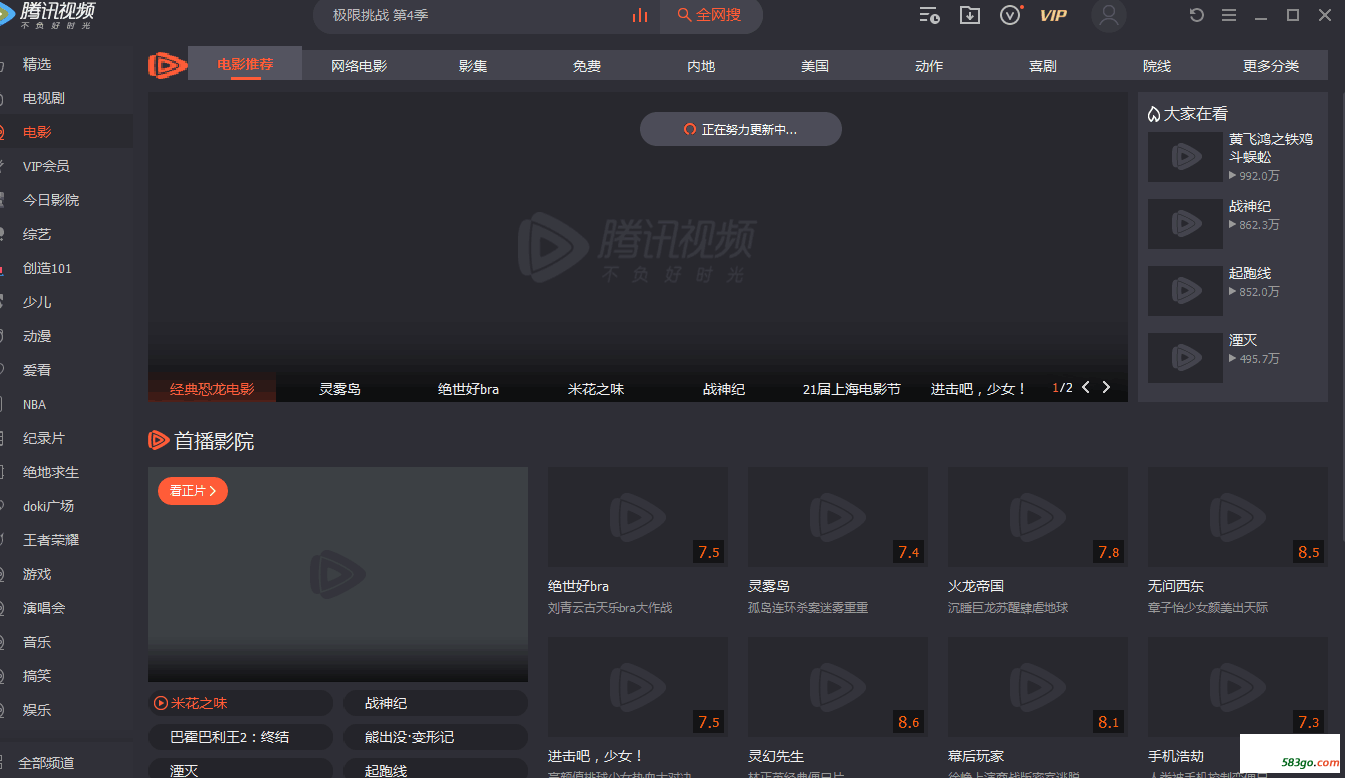Screen dimensions: 1345x778
Task: Select the 内地 tab
Action: 701,66
